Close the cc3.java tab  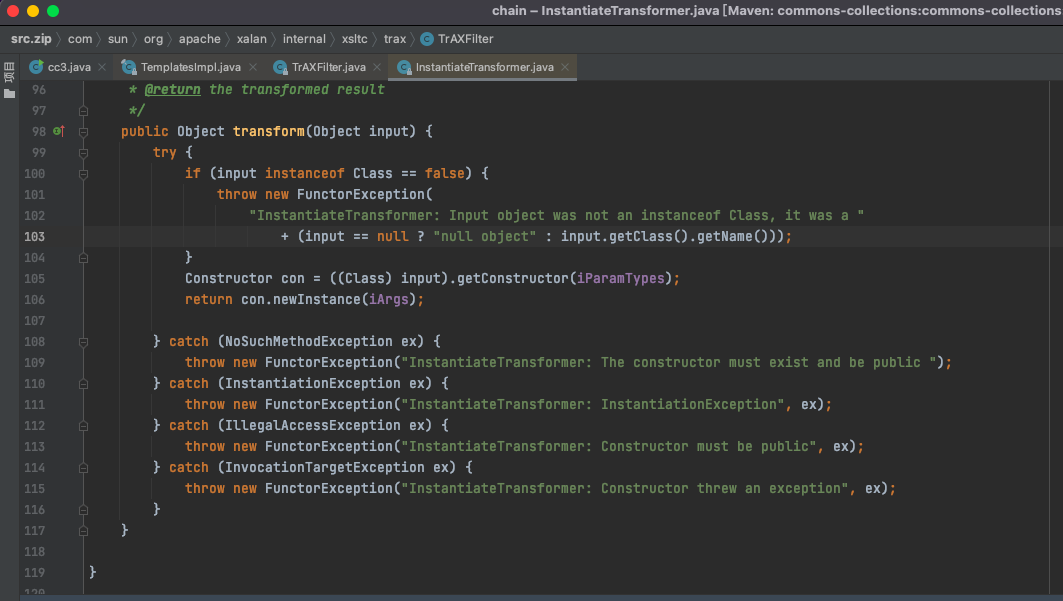click(x=102, y=67)
